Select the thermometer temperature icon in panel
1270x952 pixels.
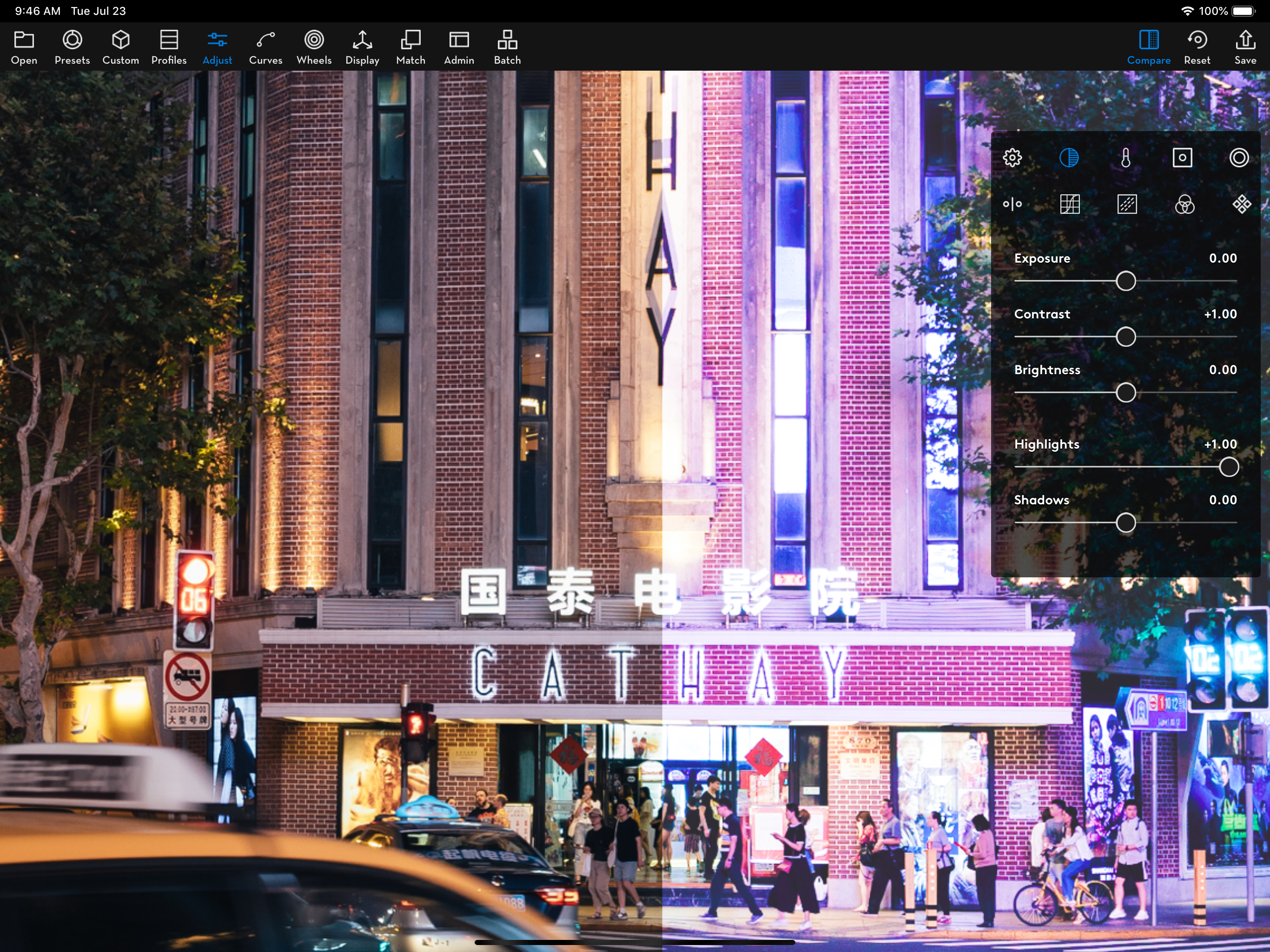point(1125,158)
